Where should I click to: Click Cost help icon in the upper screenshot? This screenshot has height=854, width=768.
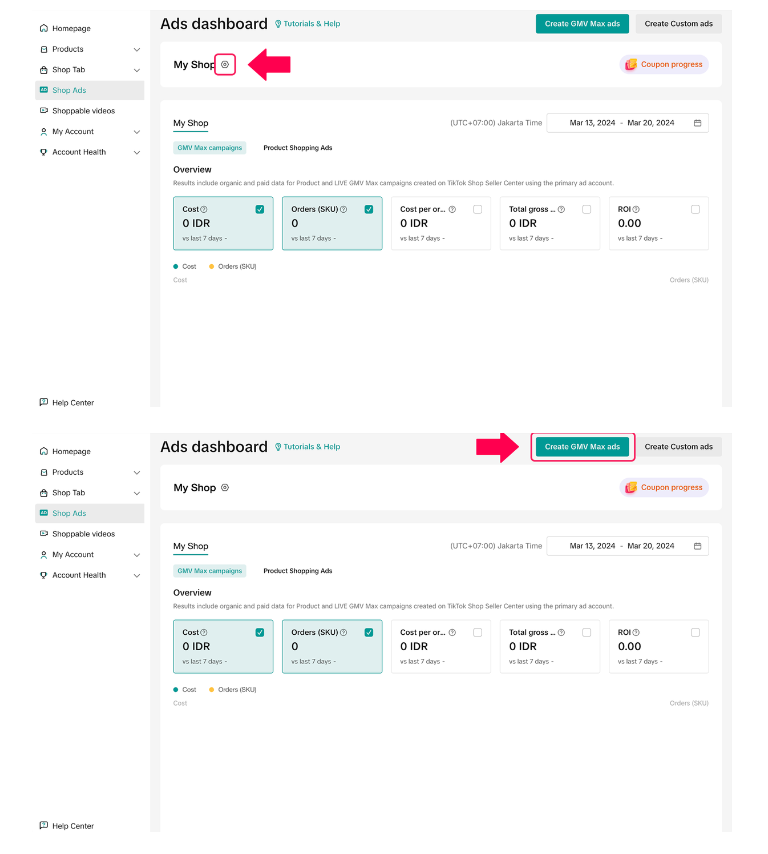[204, 210]
